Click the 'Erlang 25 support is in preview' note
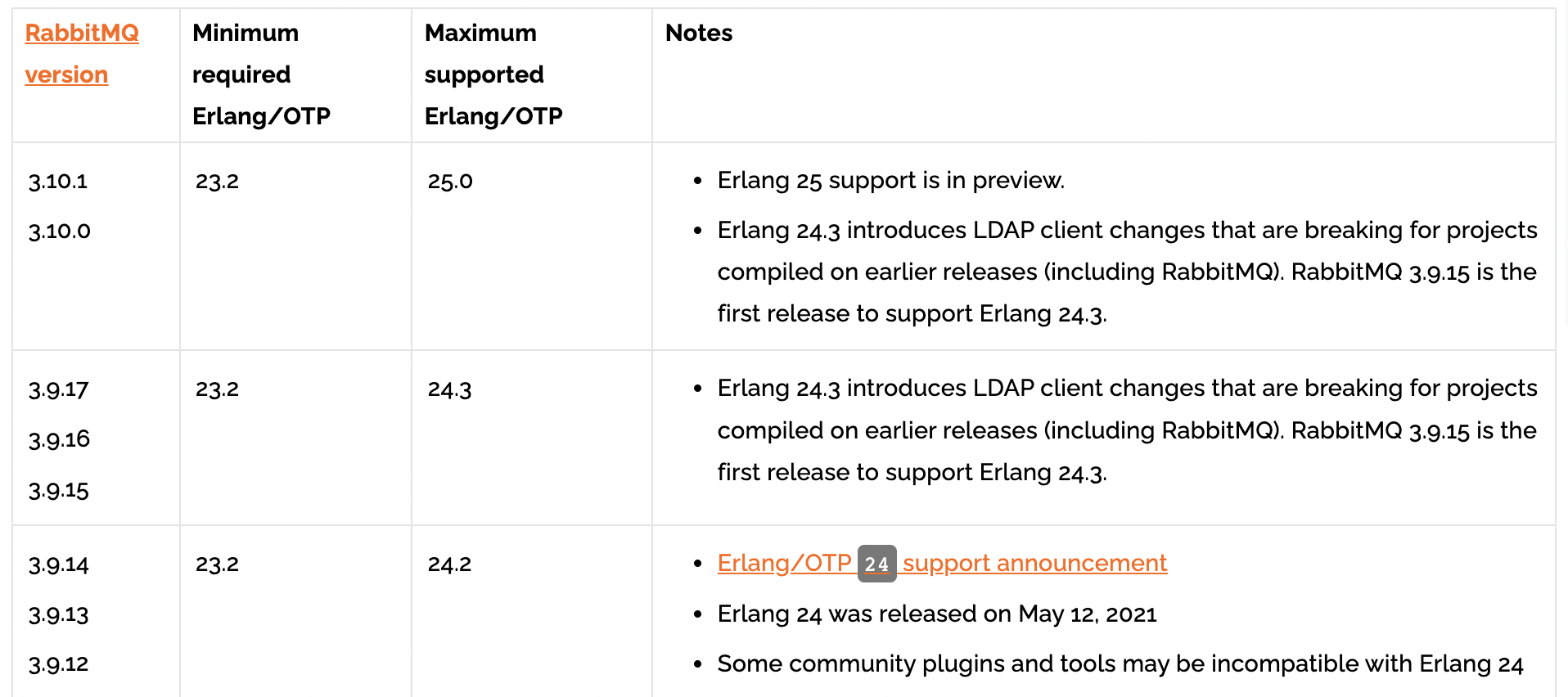Viewport: 1568px width, 697px height. tap(891, 180)
